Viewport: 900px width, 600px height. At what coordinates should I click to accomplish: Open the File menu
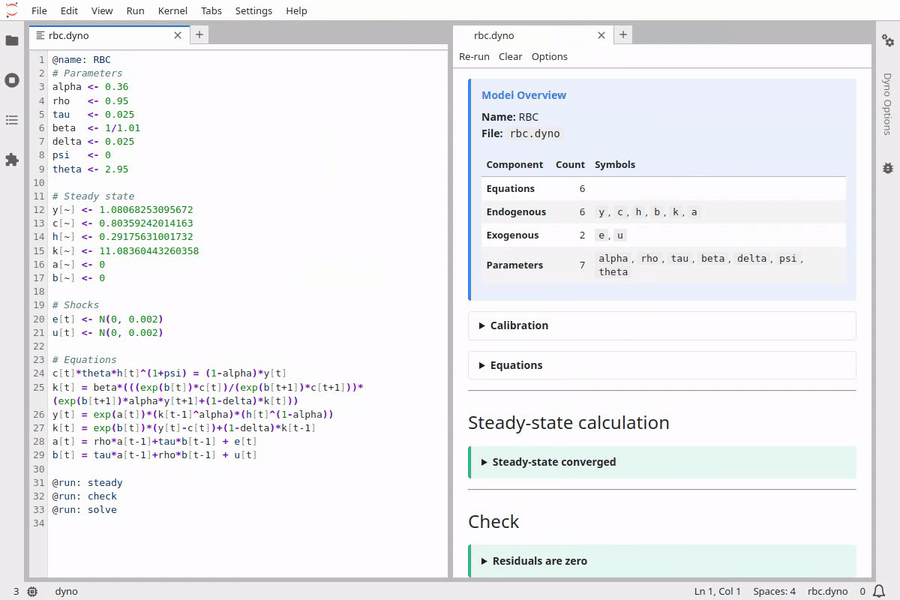pos(39,11)
